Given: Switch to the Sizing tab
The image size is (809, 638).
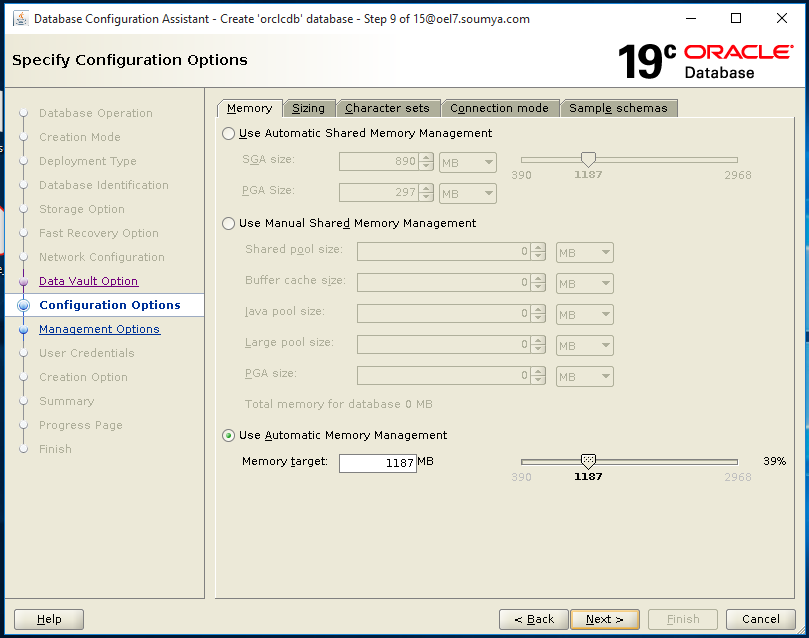Looking at the screenshot, I should (309, 108).
